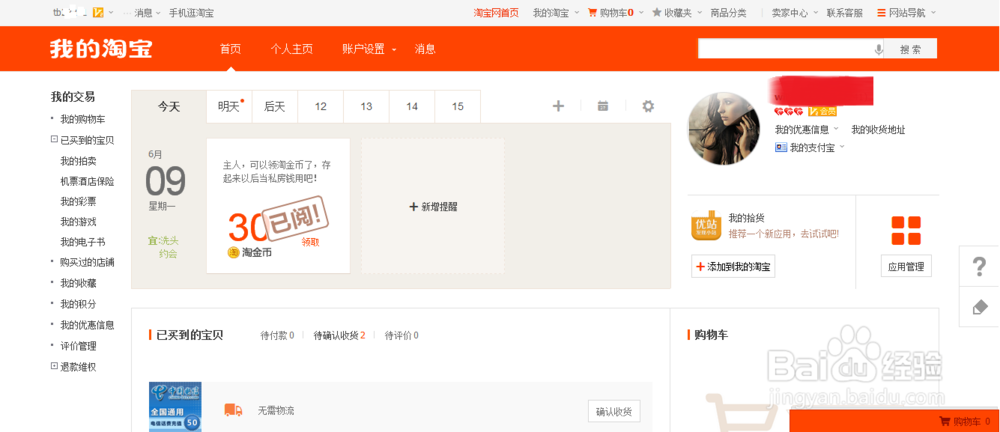The width and height of the screenshot is (1000, 432).
Task: Click the star icon beside 收藏夹
Action: click(x=656, y=12)
